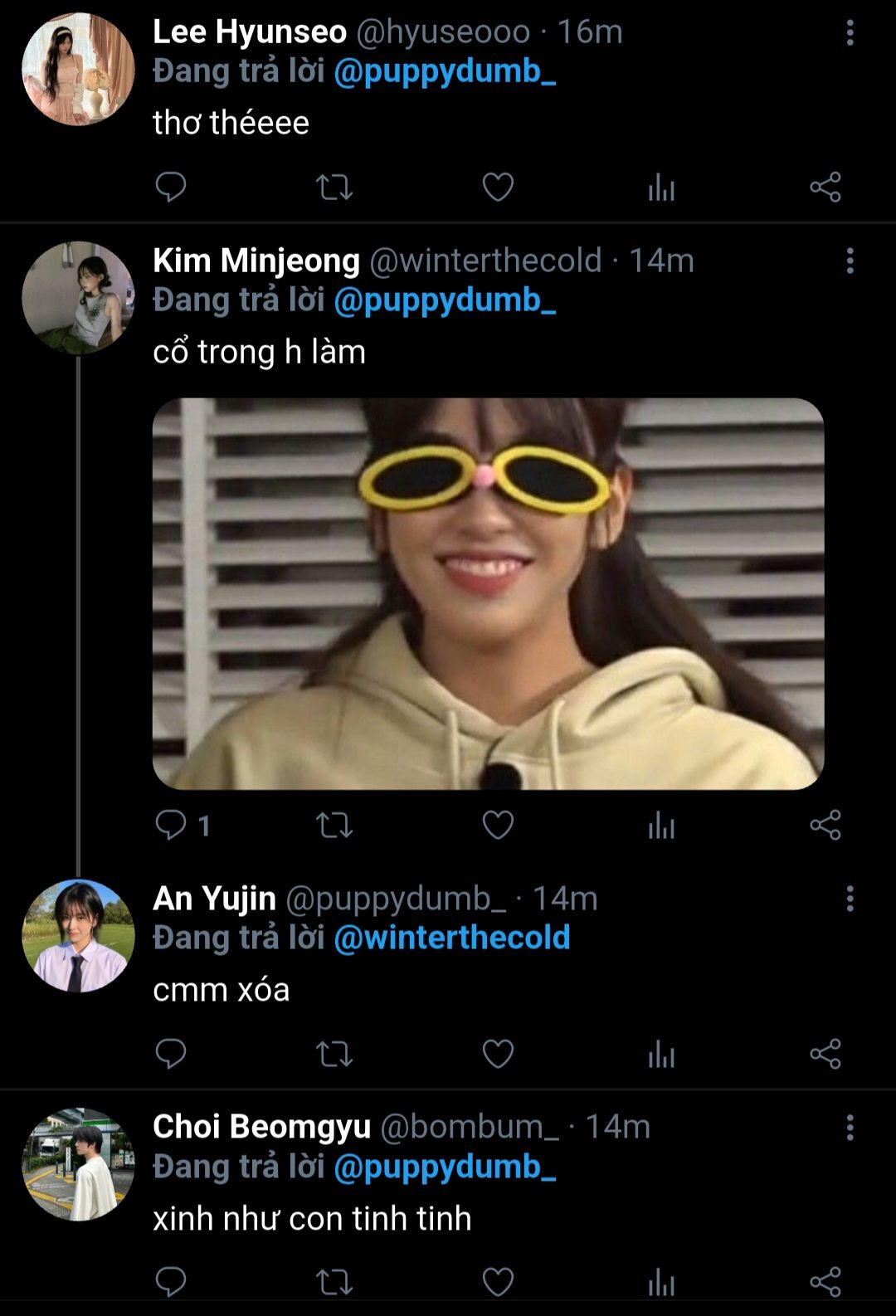Reply to Lee Hyunseo's tweet
Image resolution: width=896 pixels, height=1316 pixels.
pyautogui.click(x=171, y=188)
